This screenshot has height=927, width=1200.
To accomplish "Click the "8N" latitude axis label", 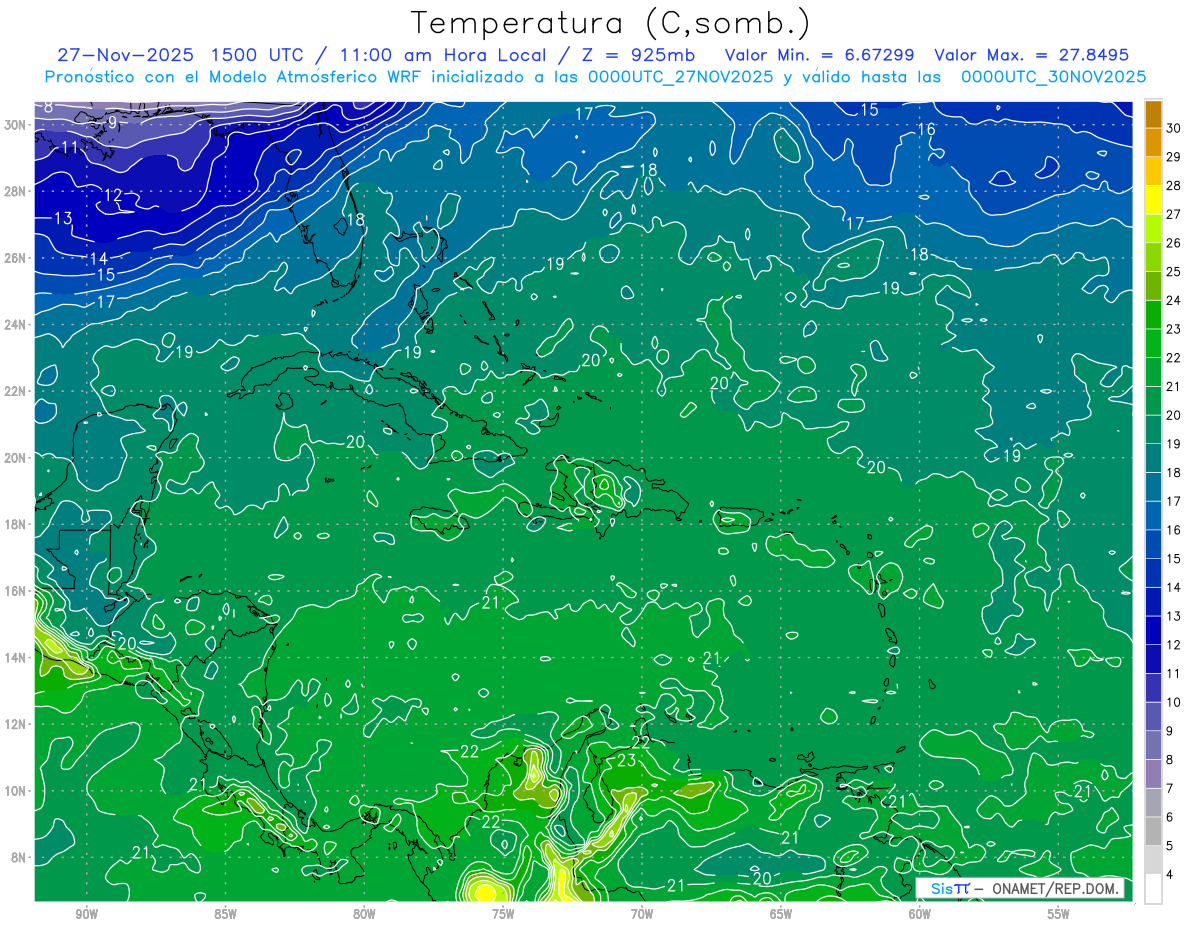I will click(x=19, y=857).
